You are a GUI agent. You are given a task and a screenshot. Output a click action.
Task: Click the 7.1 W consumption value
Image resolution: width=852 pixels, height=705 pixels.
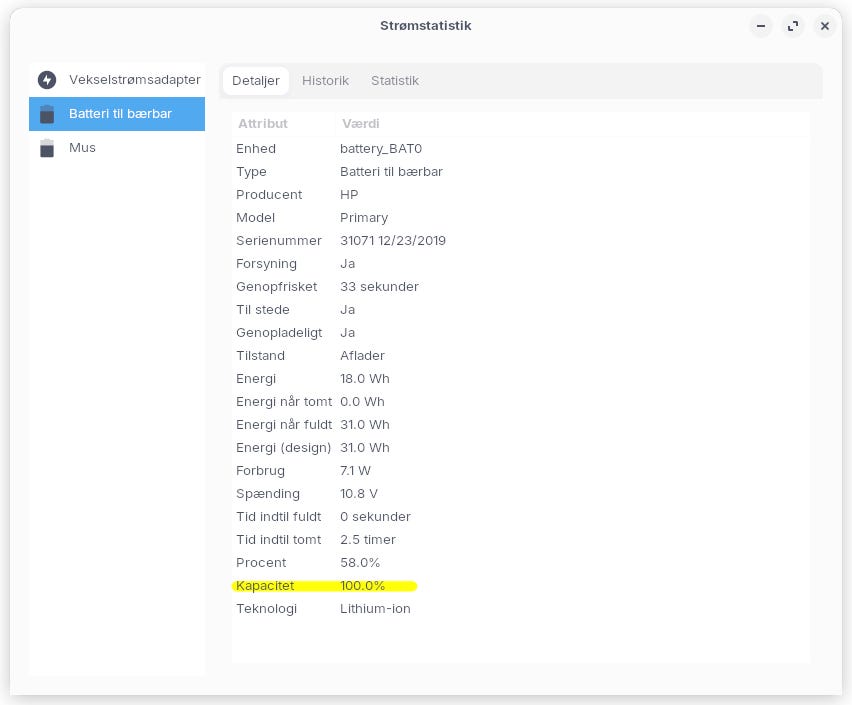point(355,471)
